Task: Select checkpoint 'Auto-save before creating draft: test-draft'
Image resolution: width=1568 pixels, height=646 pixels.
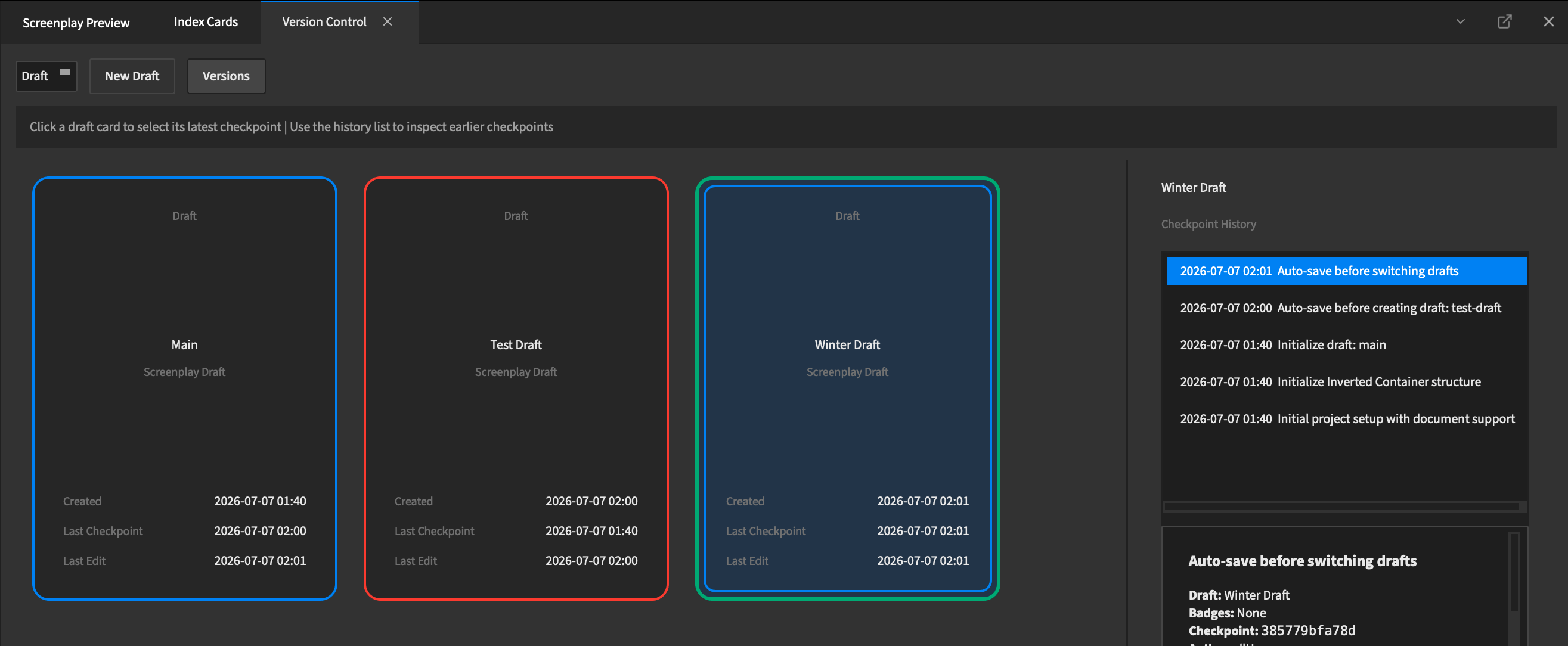Action: [1346, 309]
